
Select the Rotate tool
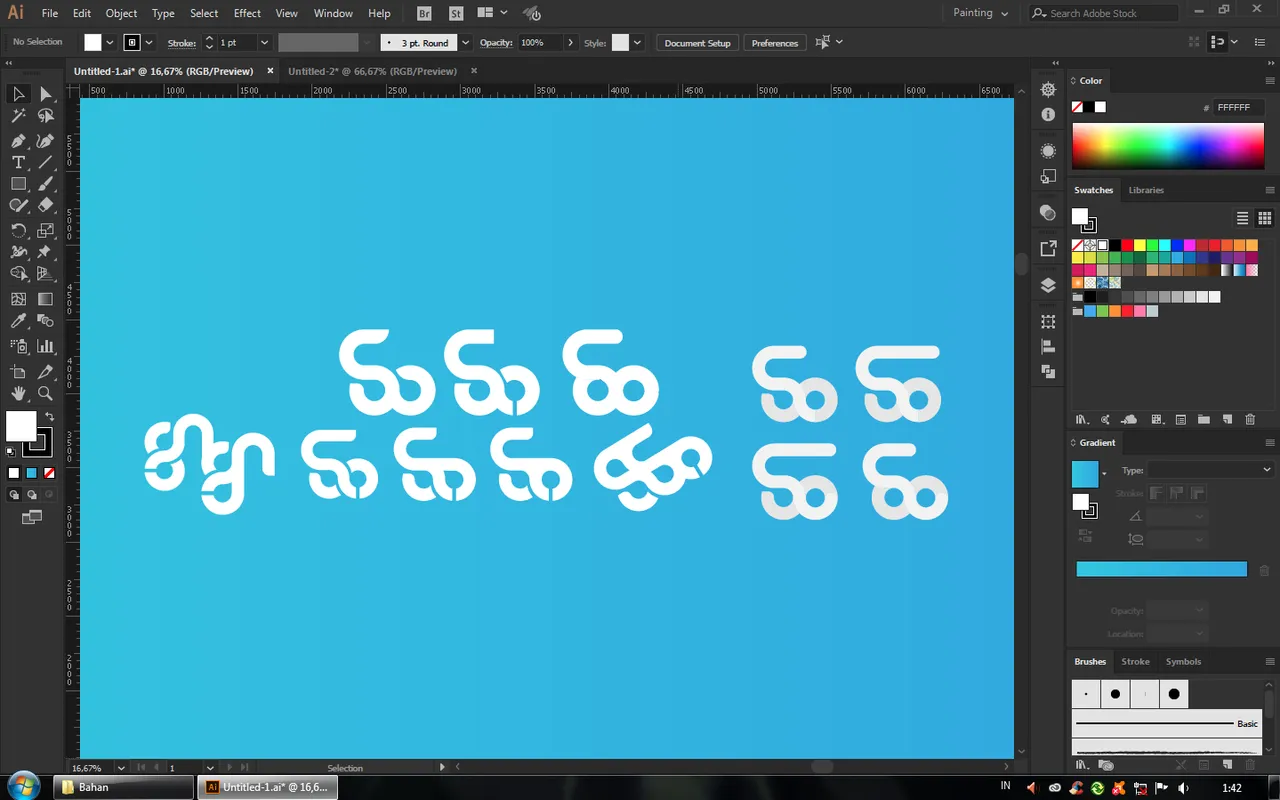tap(18, 230)
